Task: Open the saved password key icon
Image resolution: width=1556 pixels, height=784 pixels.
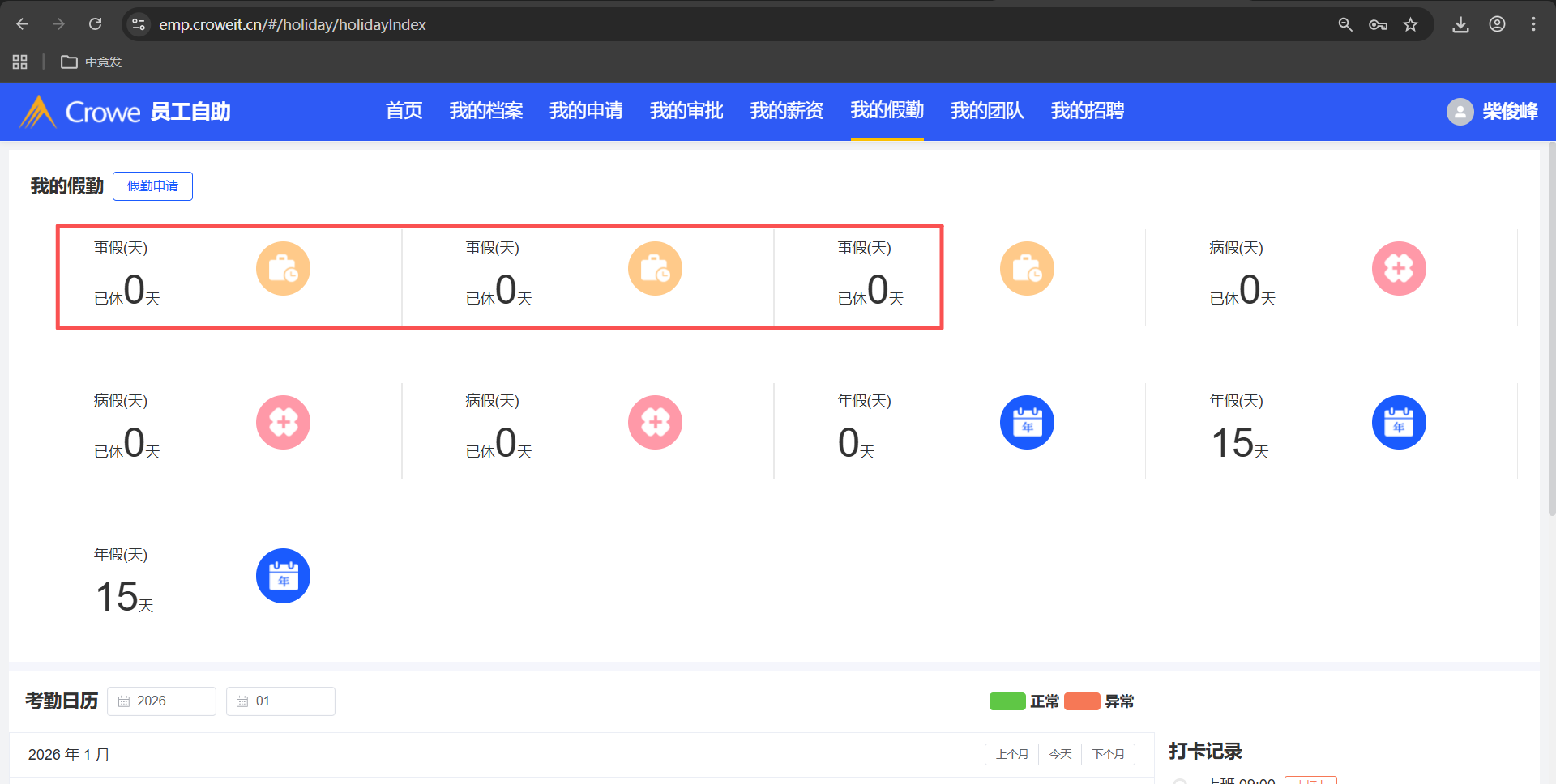Action: coord(1378,24)
